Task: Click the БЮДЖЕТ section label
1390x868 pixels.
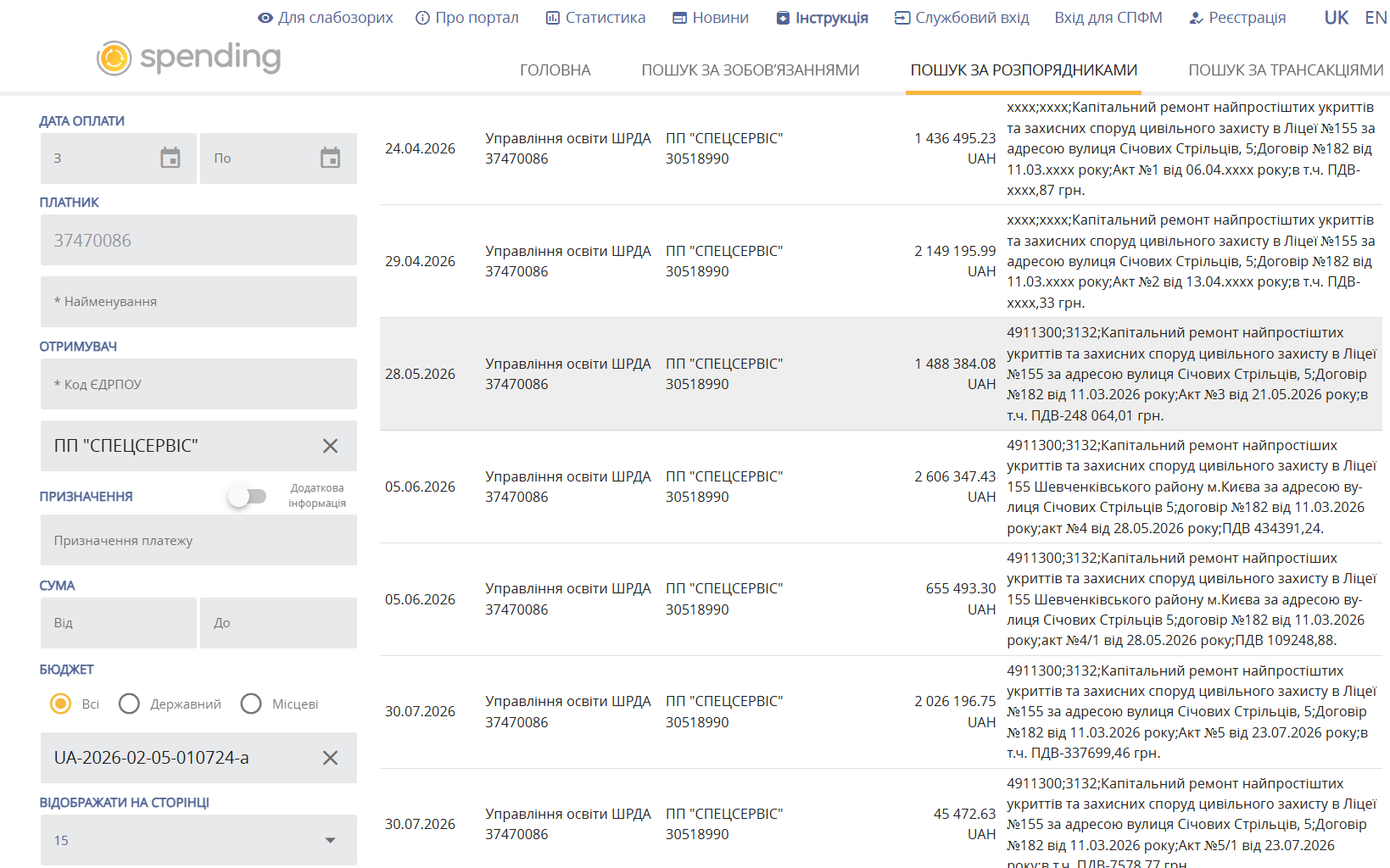Action: coord(66,670)
